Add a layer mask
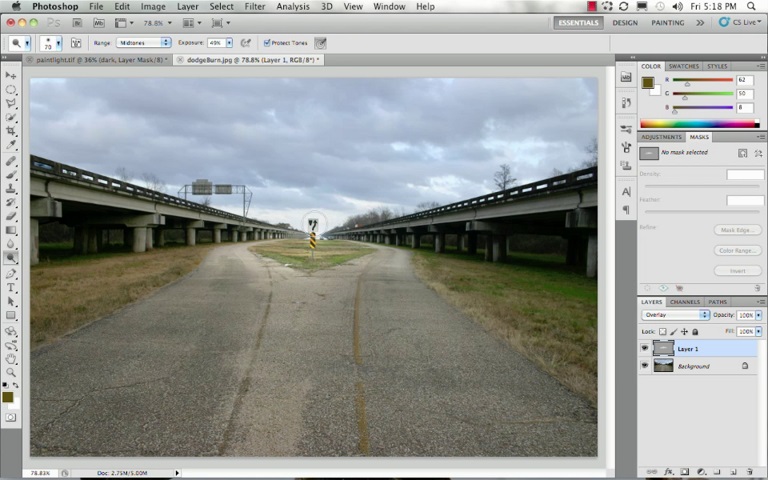This screenshot has width=768, height=480. pyautogui.click(x=685, y=472)
